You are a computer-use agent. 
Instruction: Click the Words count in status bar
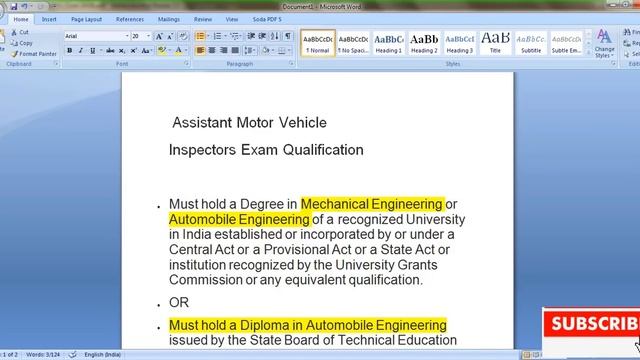[43, 355]
